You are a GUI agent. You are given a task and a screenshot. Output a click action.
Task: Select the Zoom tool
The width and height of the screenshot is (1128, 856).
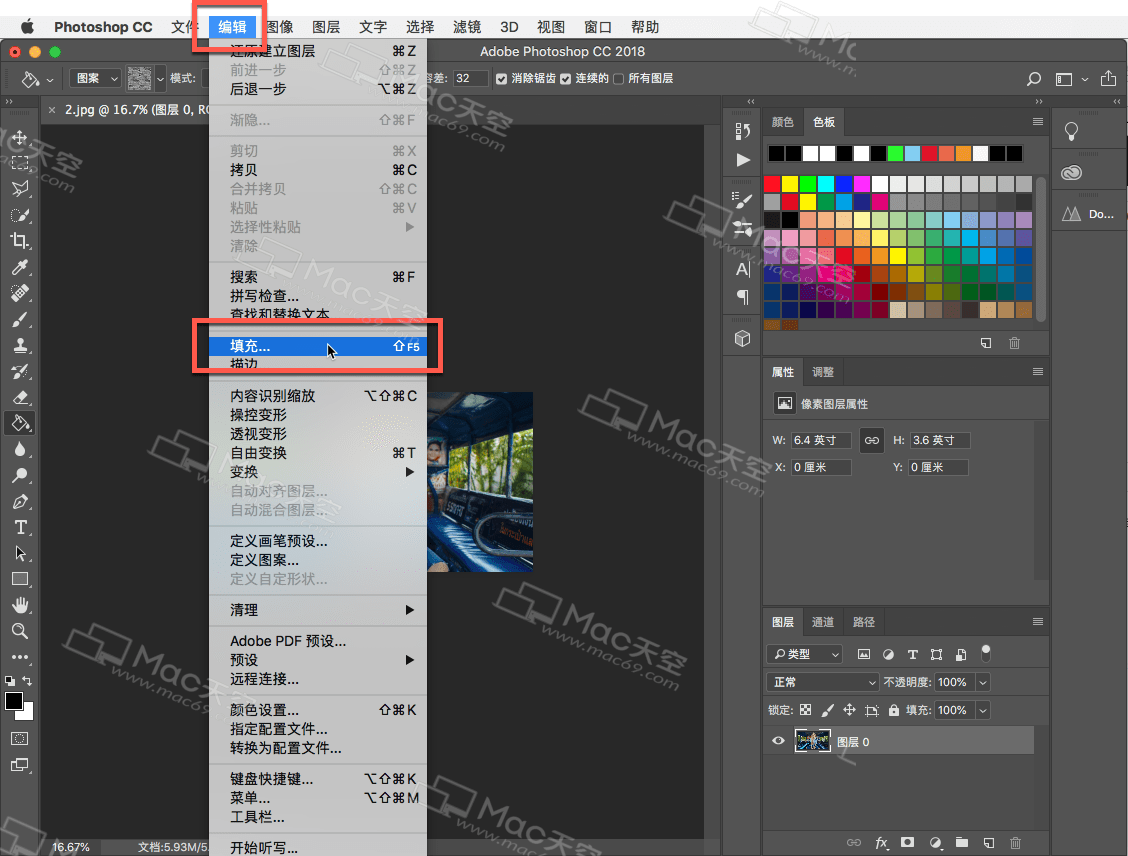coord(20,631)
